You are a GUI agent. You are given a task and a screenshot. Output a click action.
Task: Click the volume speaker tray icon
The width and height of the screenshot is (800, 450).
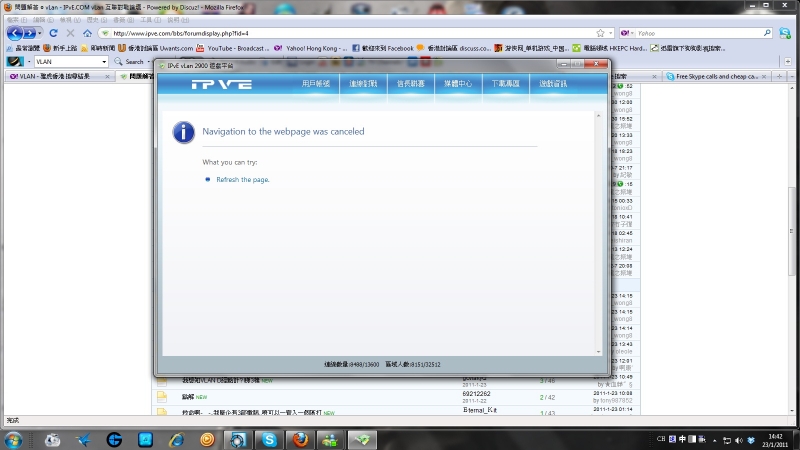point(739,440)
